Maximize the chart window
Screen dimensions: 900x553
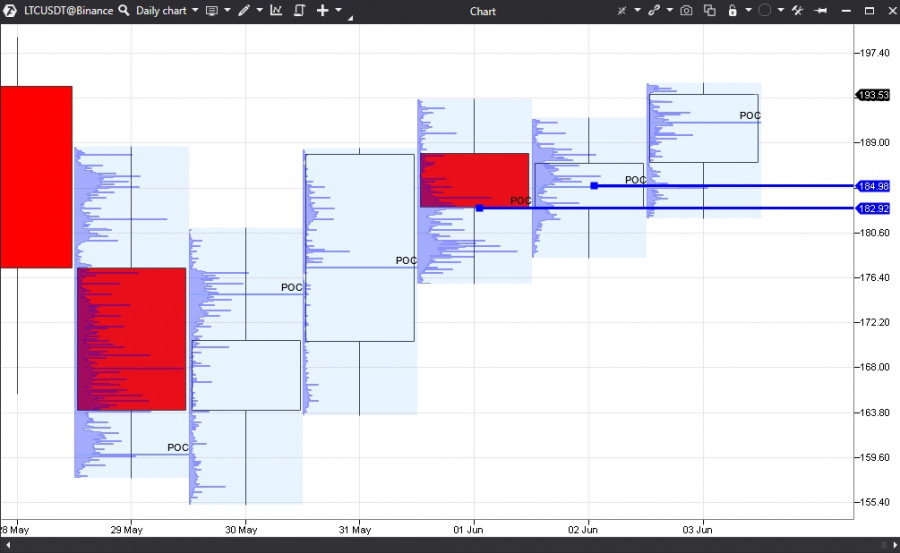pos(870,10)
